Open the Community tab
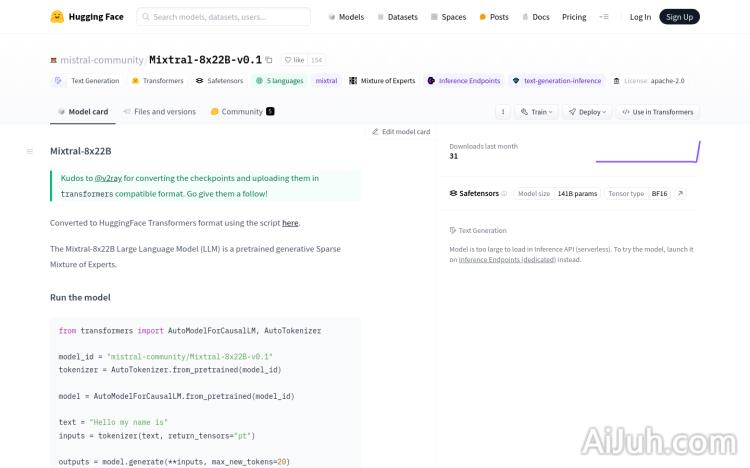This screenshot has height=468, width=750. pyautogui.click(x=241, y=112)
